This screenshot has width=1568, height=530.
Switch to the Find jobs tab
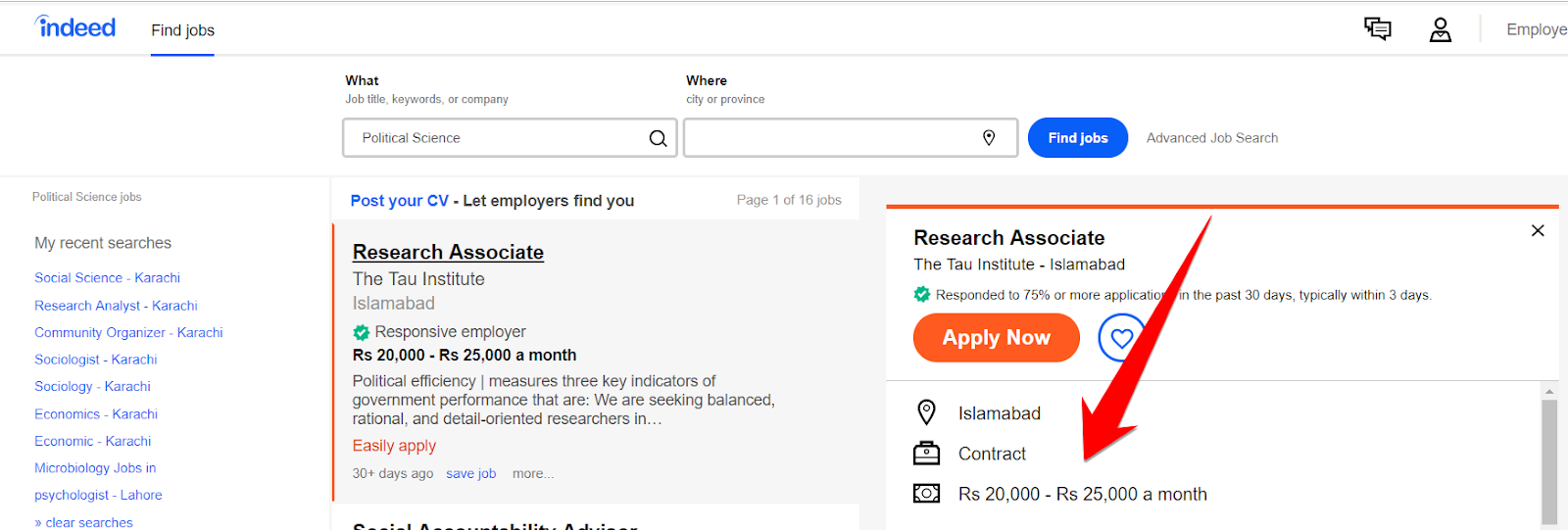(182, 30)
